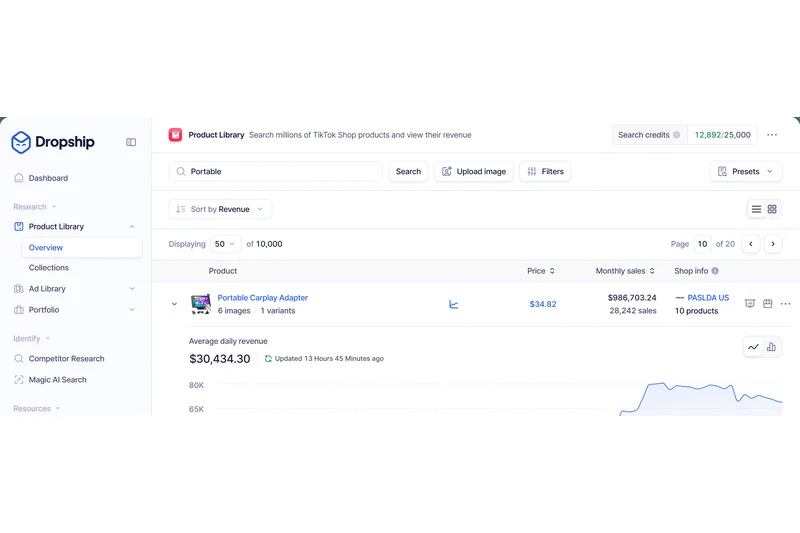Collapse sidebar with the panel toggle icon

(x=131, y=142)
